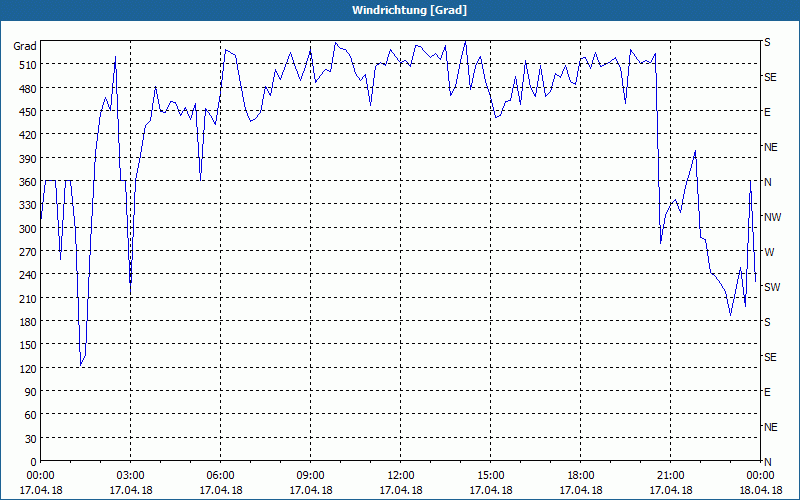Click the 00:00 label above 18.04.18
This screenshot has height=500, width=800.
click(761, 476)
